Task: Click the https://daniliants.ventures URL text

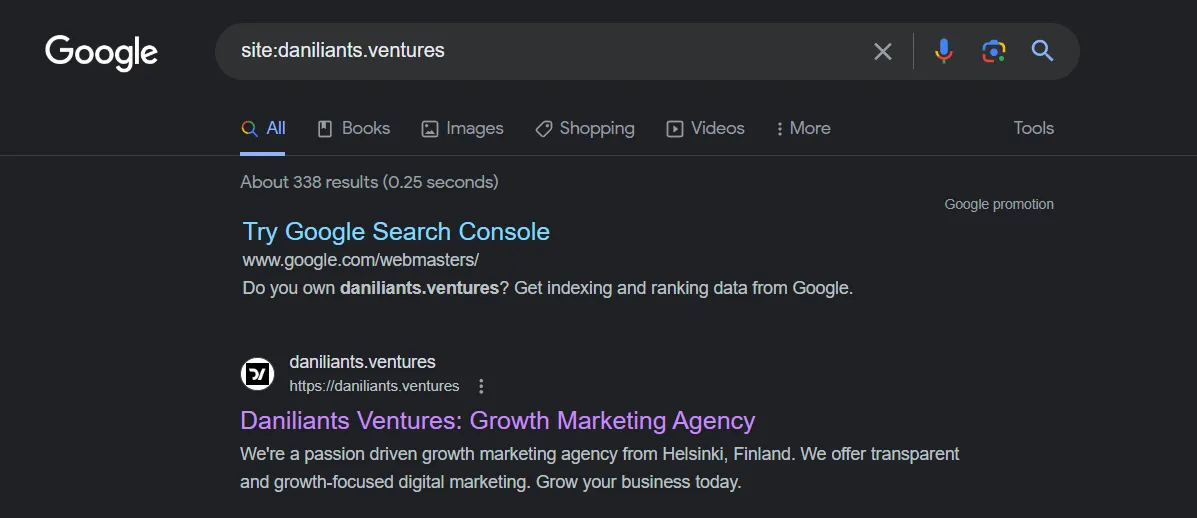Action: [374, 386]
